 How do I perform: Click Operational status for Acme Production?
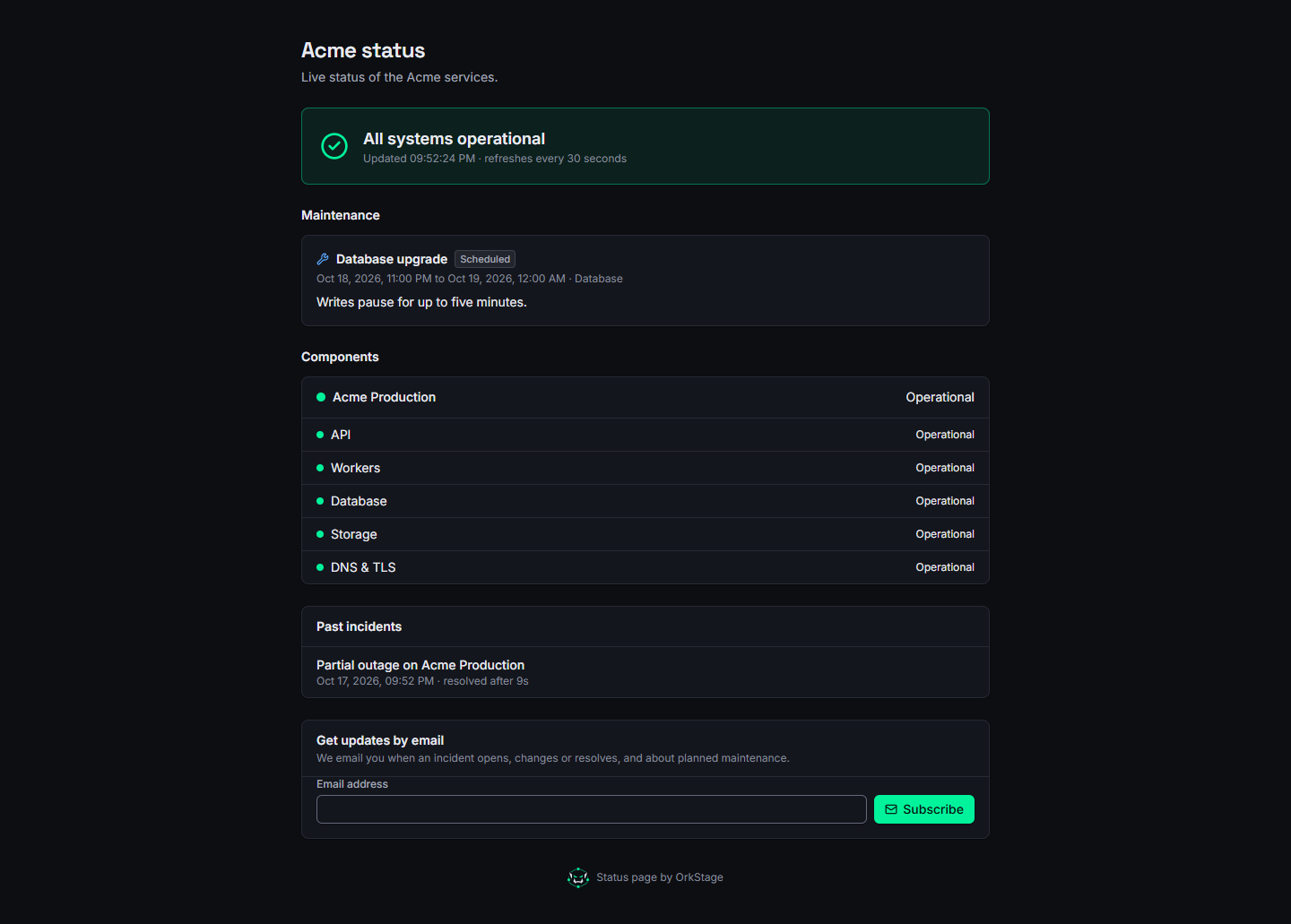click(940, 397)
